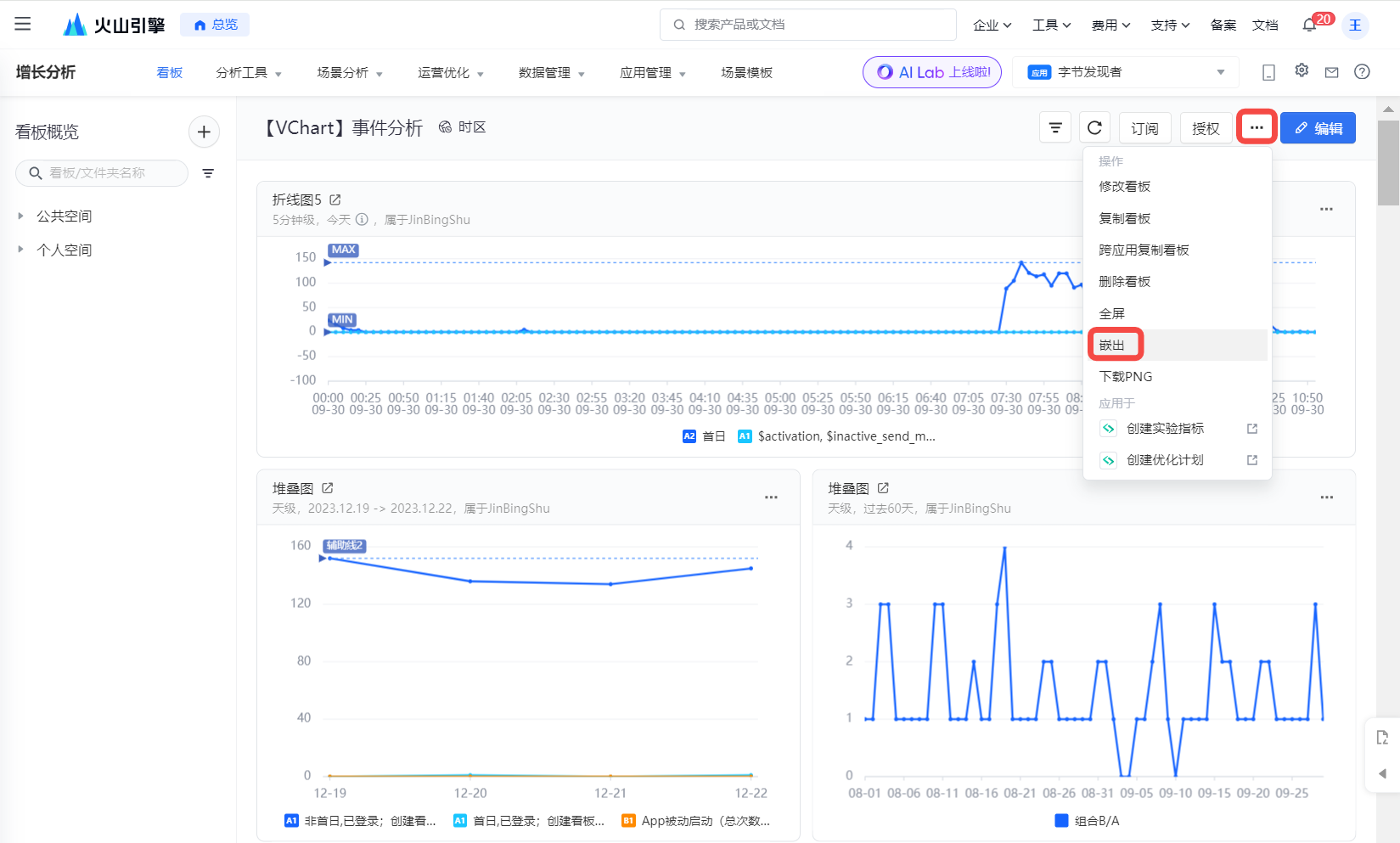This screenshot has width=1400, height=843.
Task: Open the 分析工具 dropdown menu
Action: pyautogui.click(x=249, y=73)
